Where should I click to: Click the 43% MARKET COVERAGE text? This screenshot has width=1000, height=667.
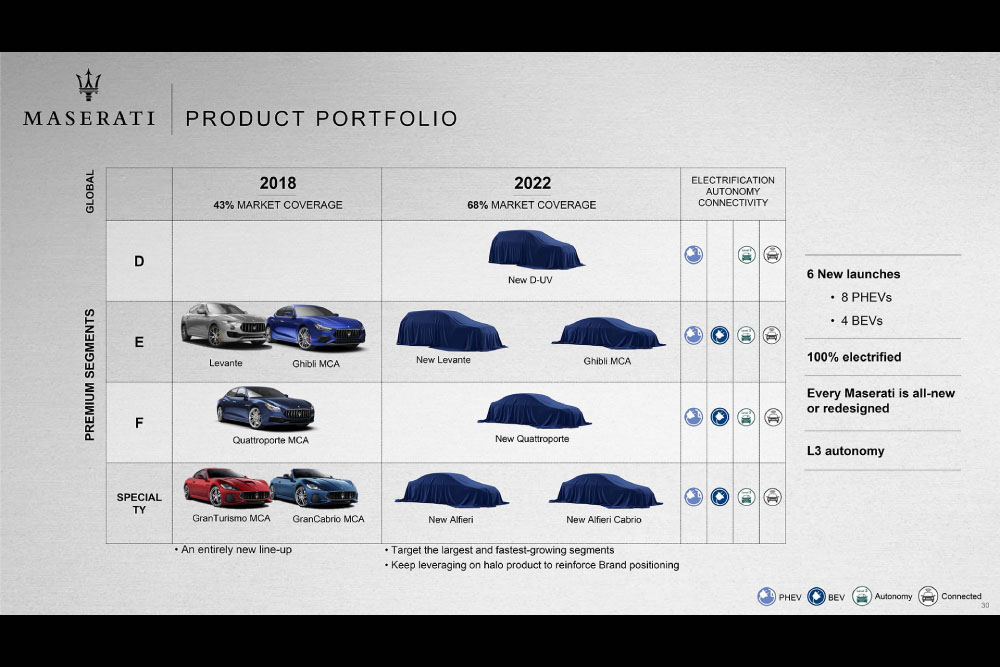(x=277, y=205)
